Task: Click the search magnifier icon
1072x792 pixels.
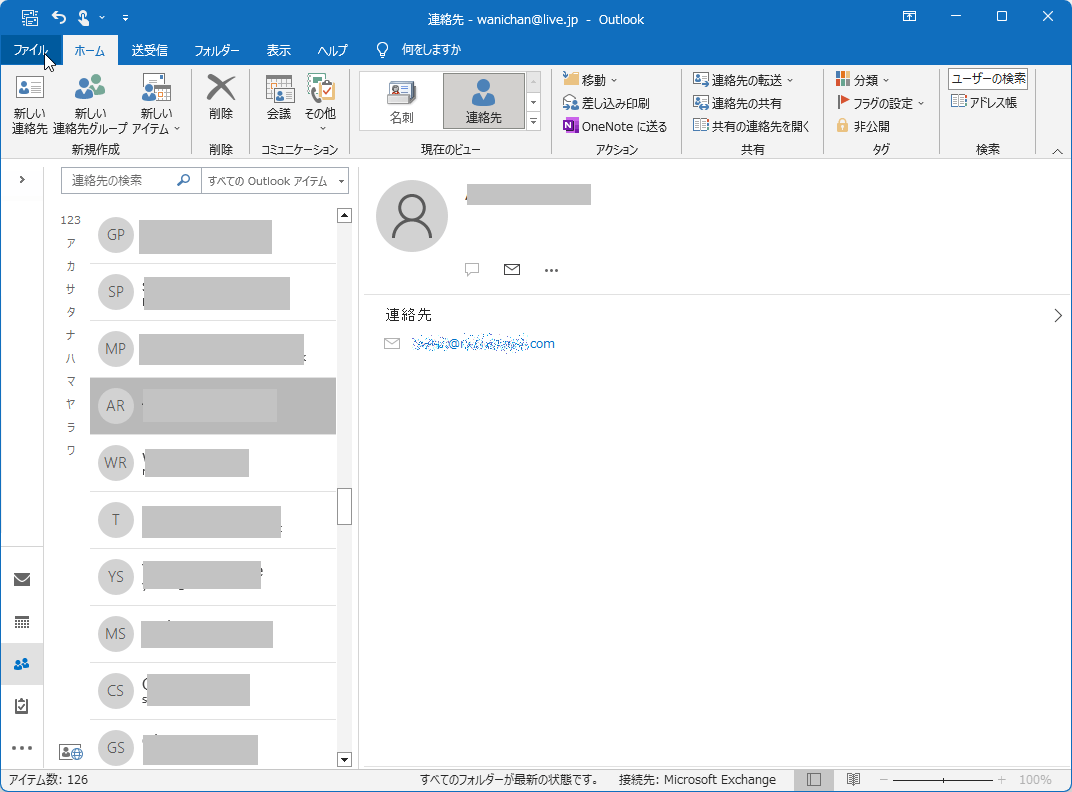Action: pyautogui.click(x=183, y=181)
